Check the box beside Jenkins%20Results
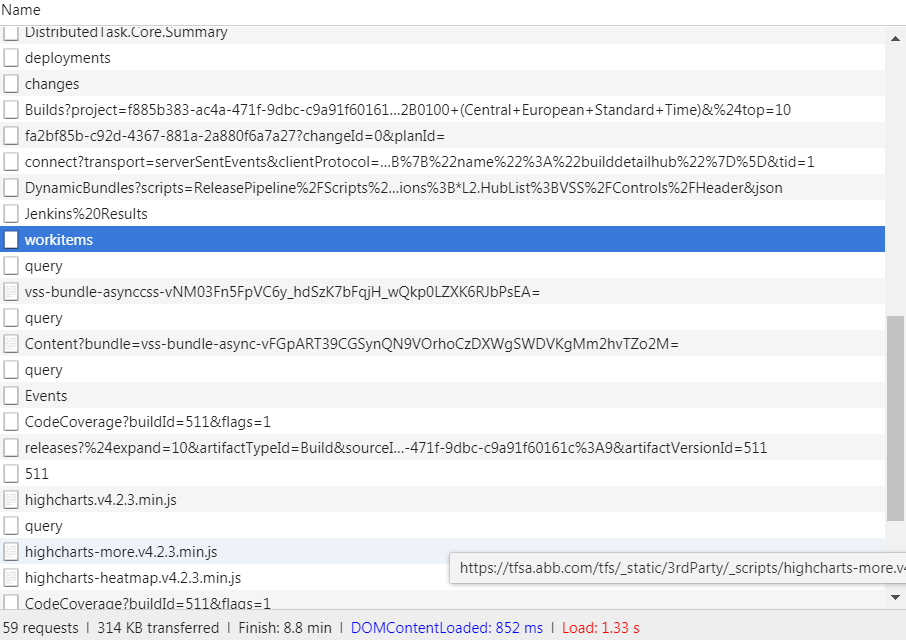This screenshot has height=640, width=906. click(x=10, y=213)
